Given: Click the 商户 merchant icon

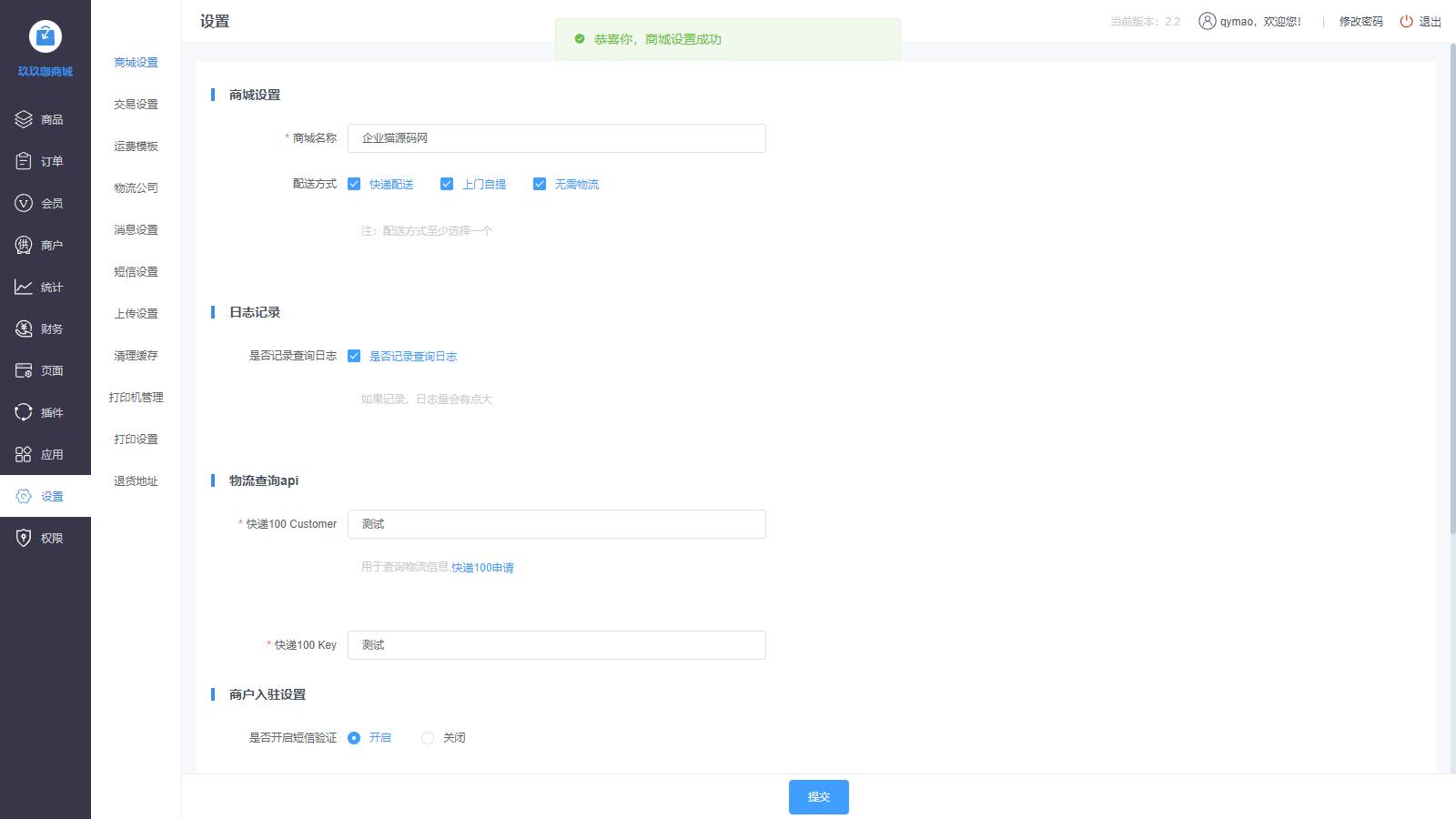Looking at the screenshot, I should point(24,245).
